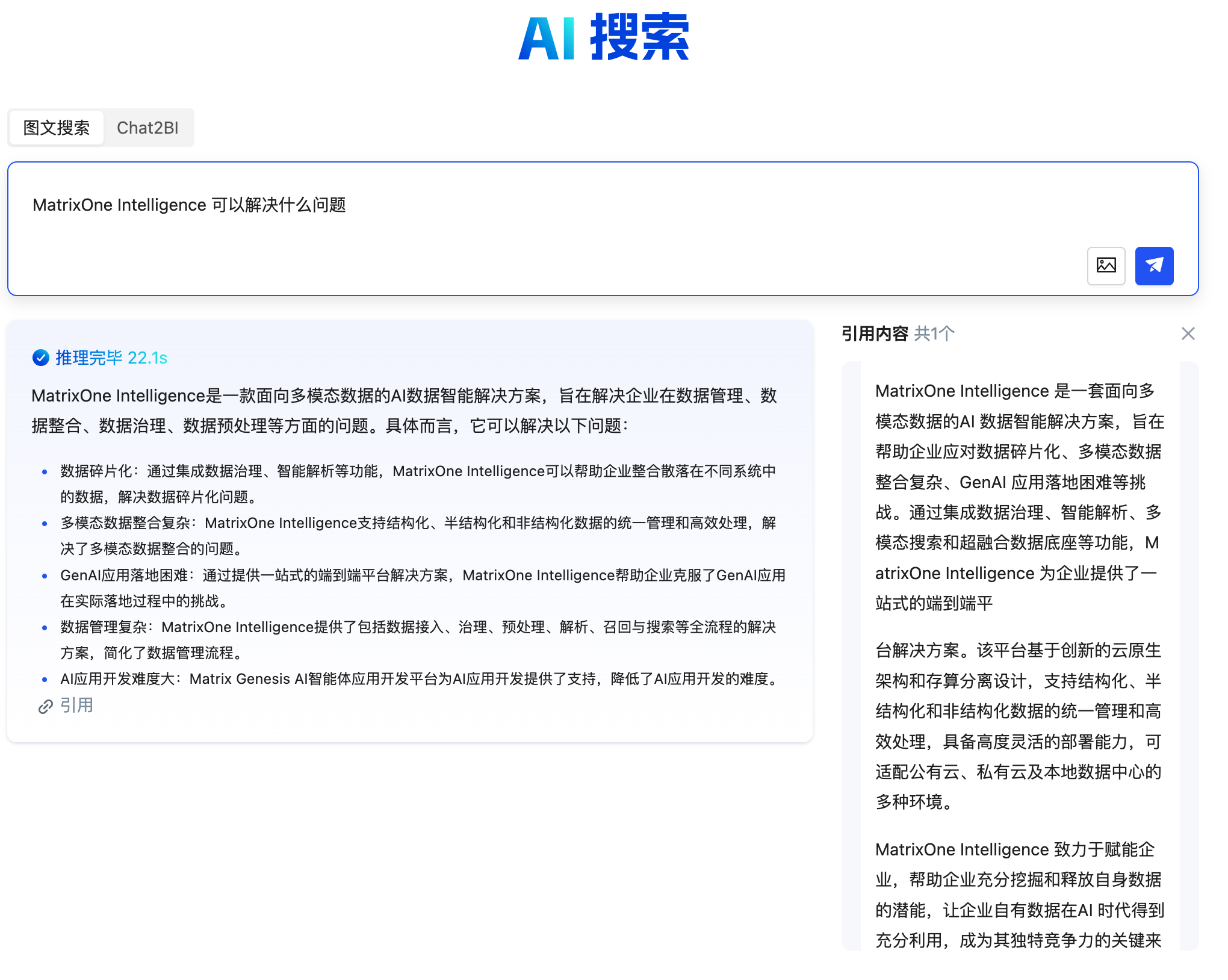Click the 数据碎片化 bullet item
Screen dimensions: 1228x980
tap(418, 484)
